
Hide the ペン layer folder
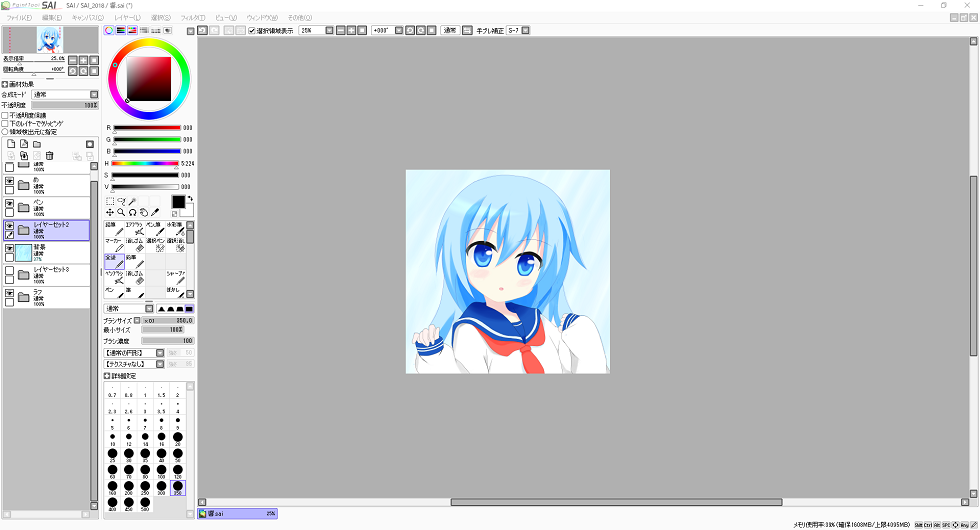(x=9, y=204)
